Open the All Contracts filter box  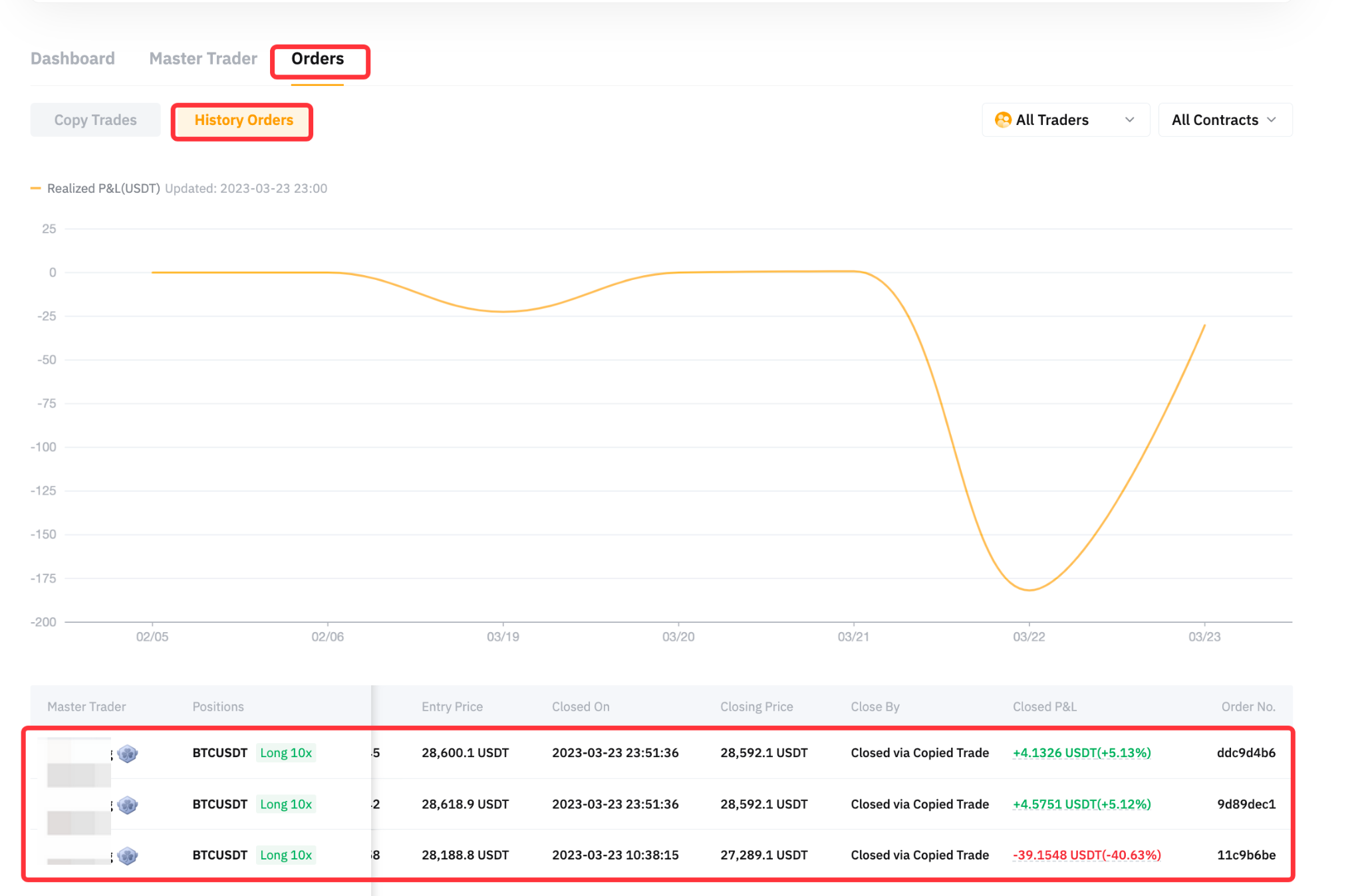[1225, 120]
